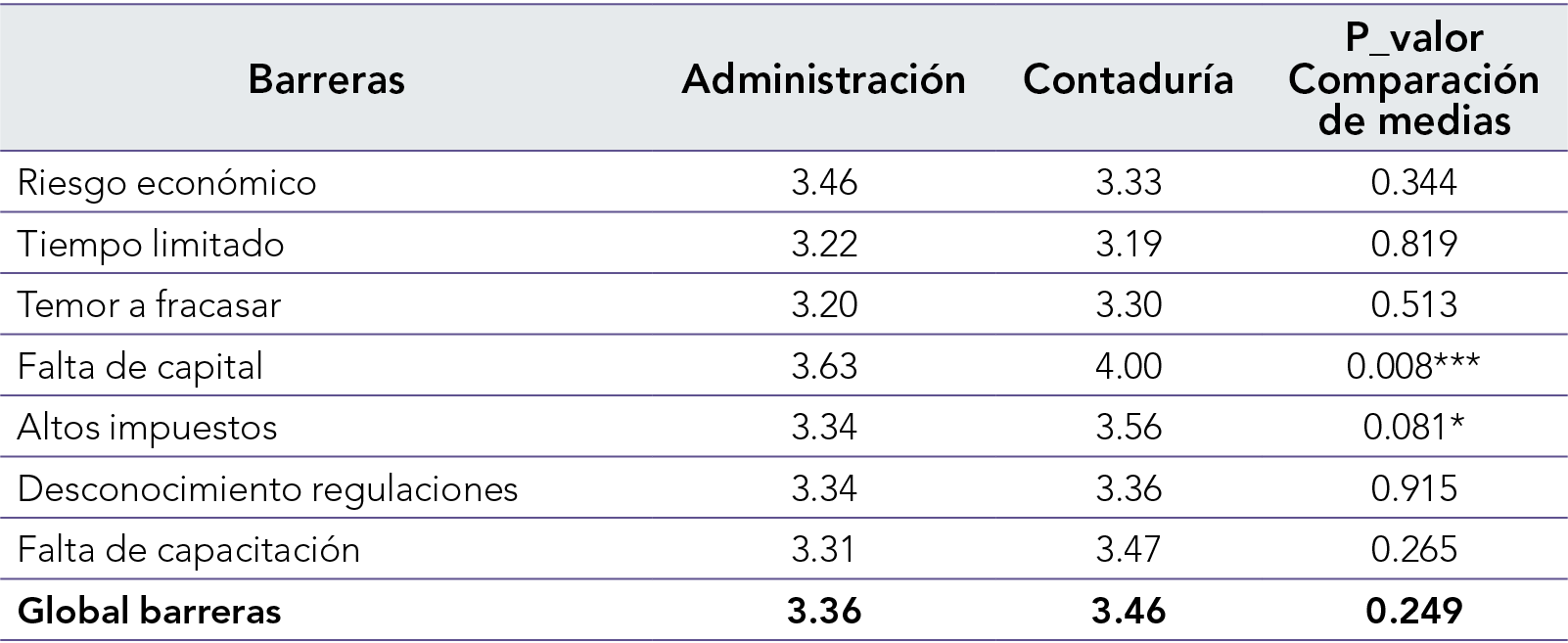Select the Falta de capacitación row label

(189, 549)
